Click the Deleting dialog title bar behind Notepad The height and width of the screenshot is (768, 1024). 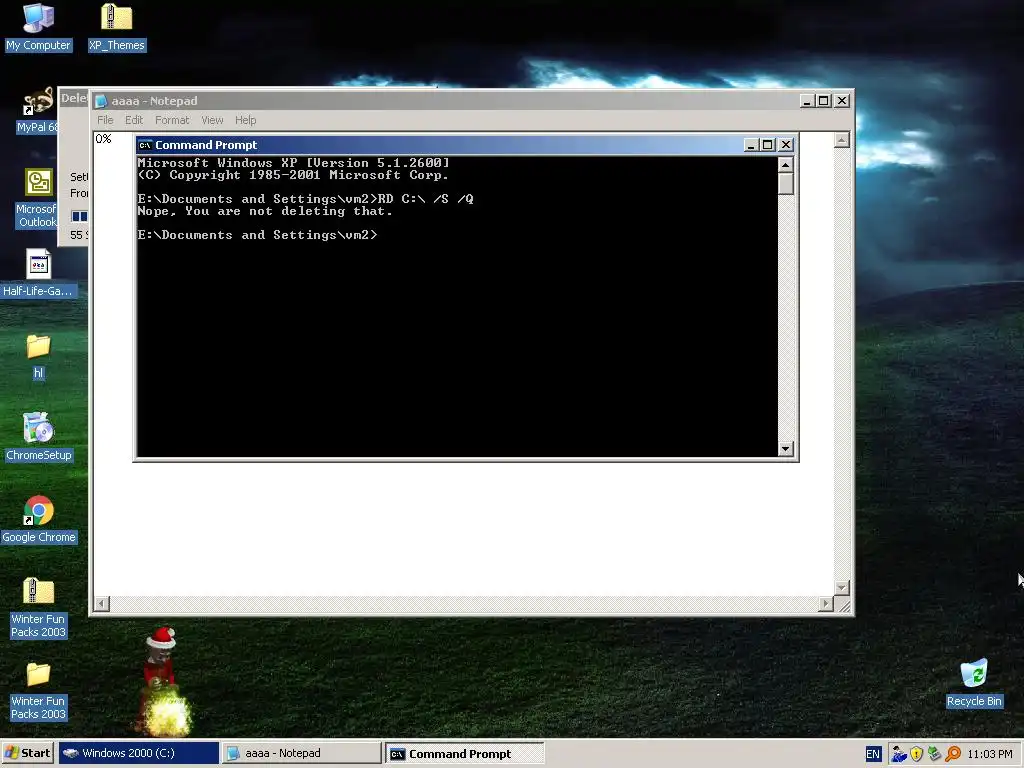[73, 98]
